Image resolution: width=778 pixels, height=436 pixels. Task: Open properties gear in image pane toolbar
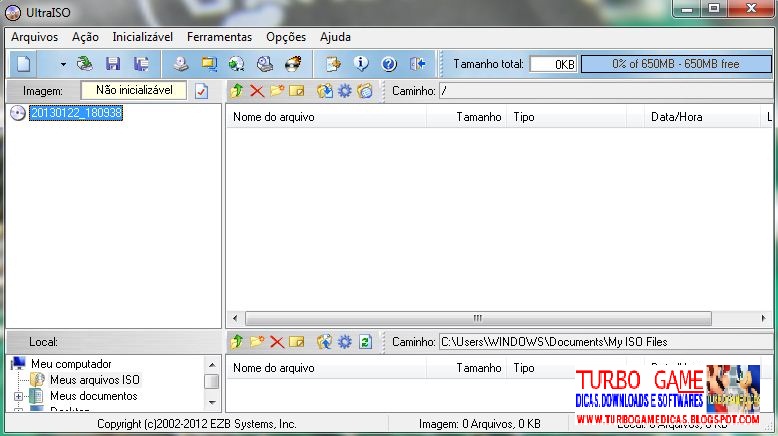(x=344, y=91)
